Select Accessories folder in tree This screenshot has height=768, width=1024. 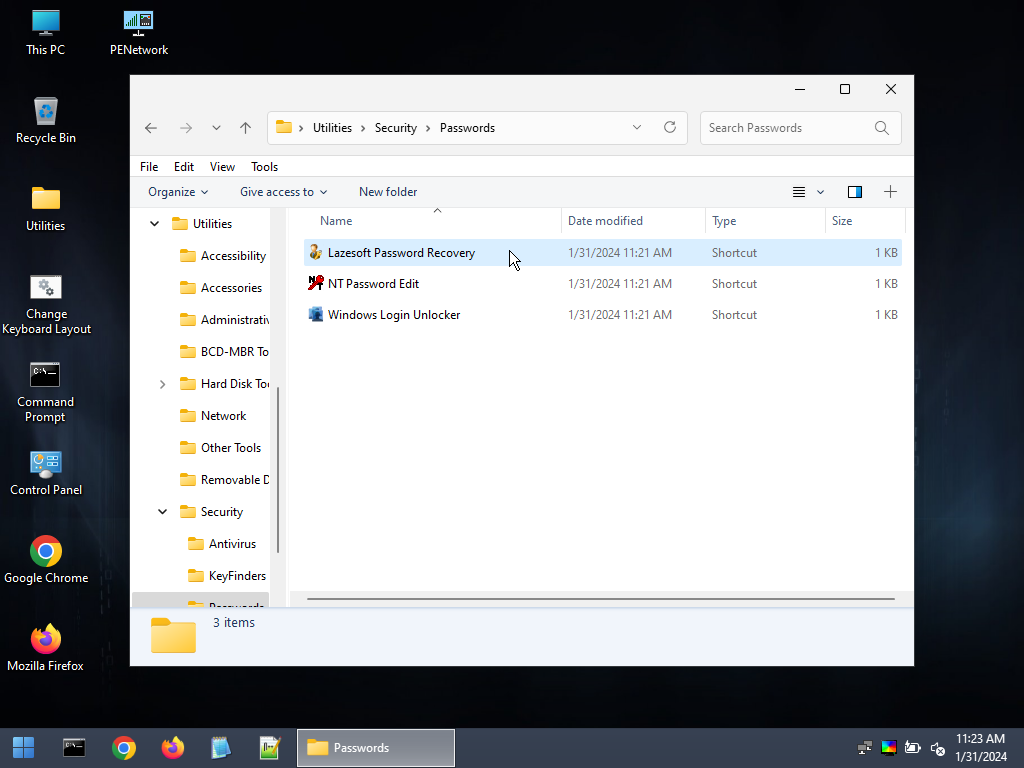click(x=221, y=288)
